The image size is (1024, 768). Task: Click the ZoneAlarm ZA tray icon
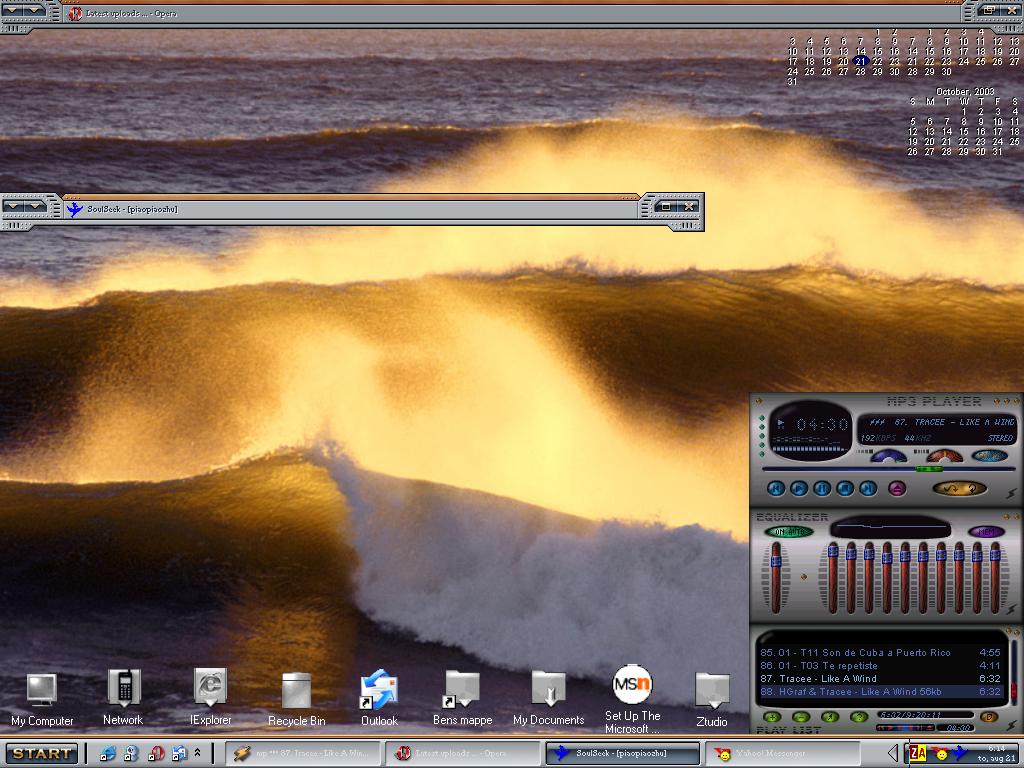pos(918,753)
